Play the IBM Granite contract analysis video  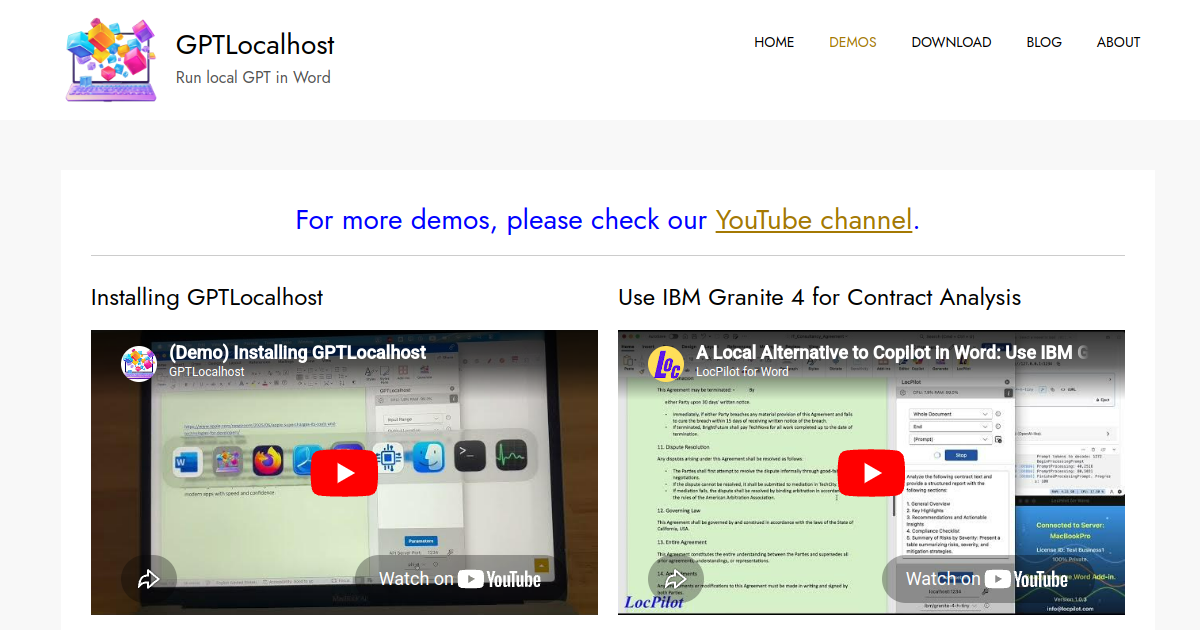871,473
